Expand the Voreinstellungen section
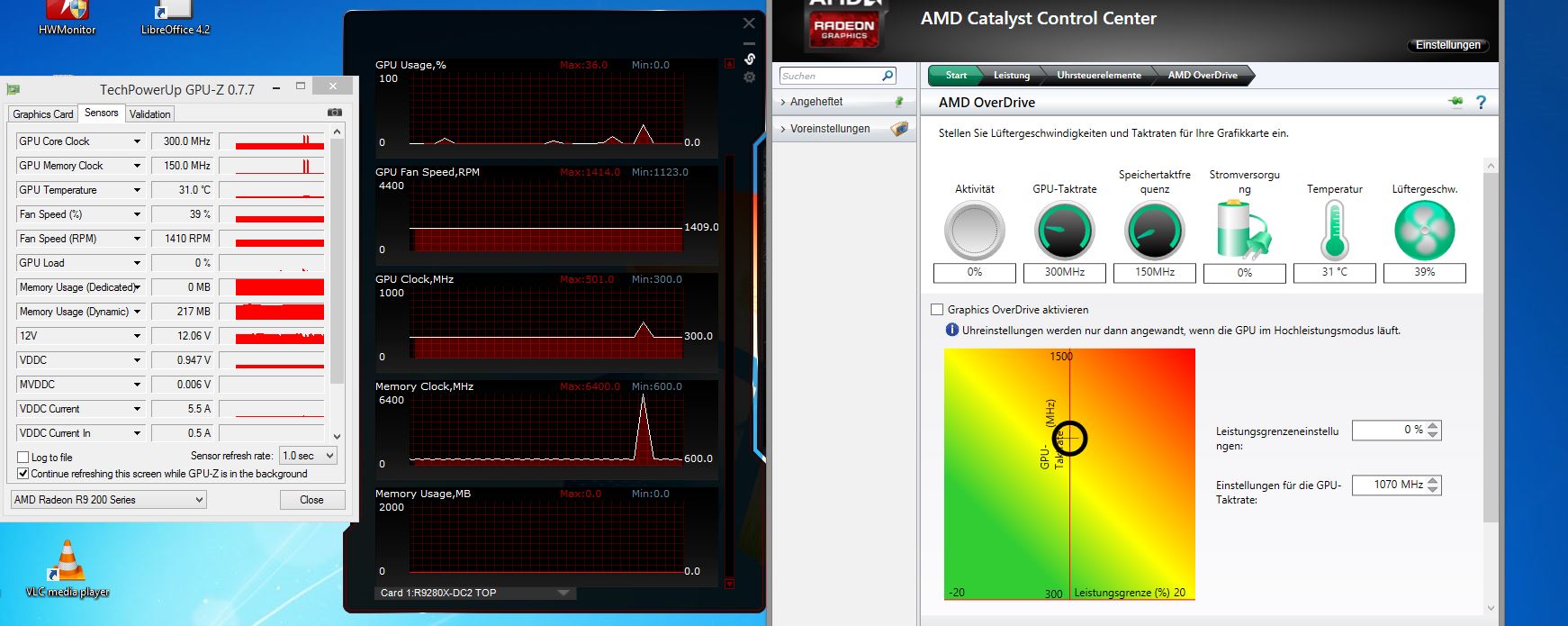 pos(844,129)
